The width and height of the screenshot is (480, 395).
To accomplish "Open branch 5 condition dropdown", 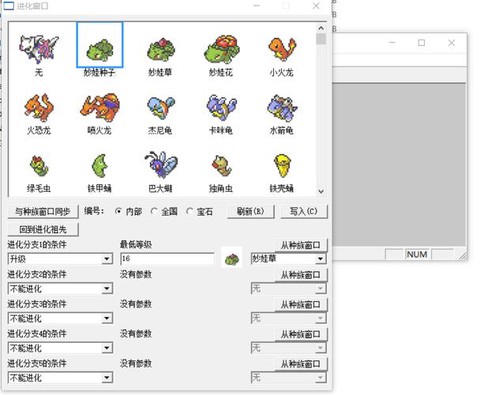I will click(x=60, y=378).
